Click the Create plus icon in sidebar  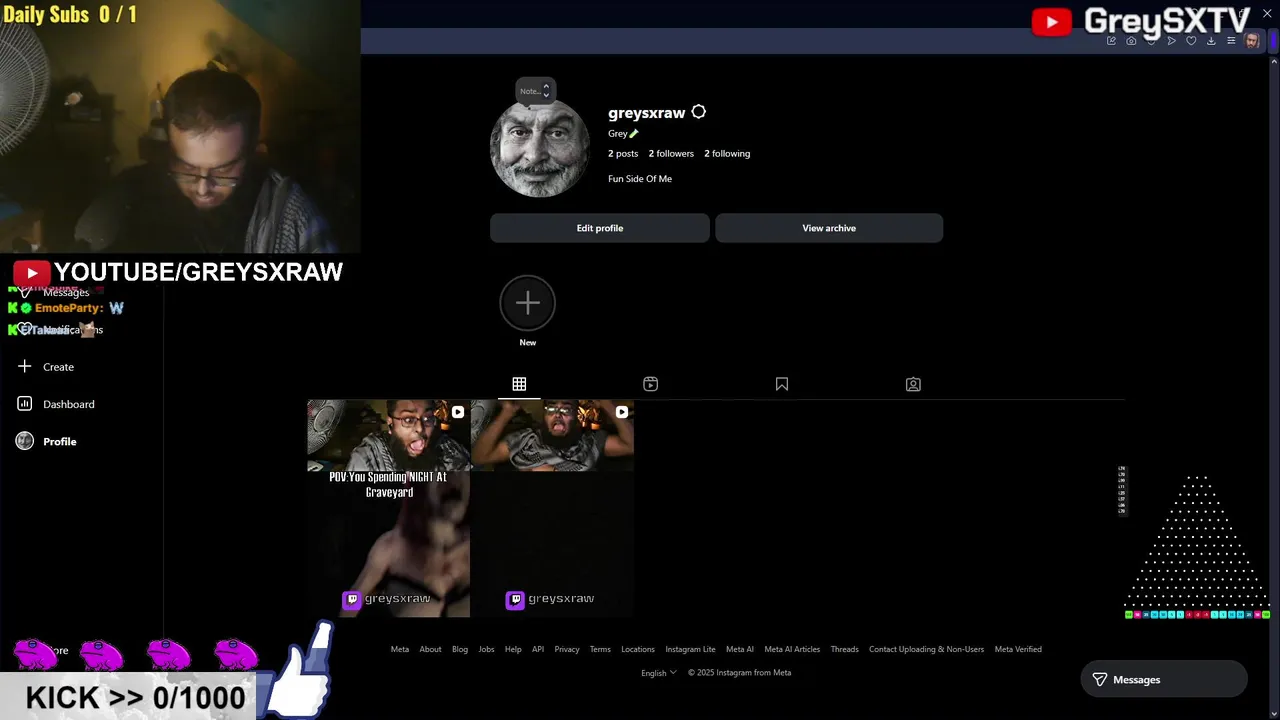[25, 367]
